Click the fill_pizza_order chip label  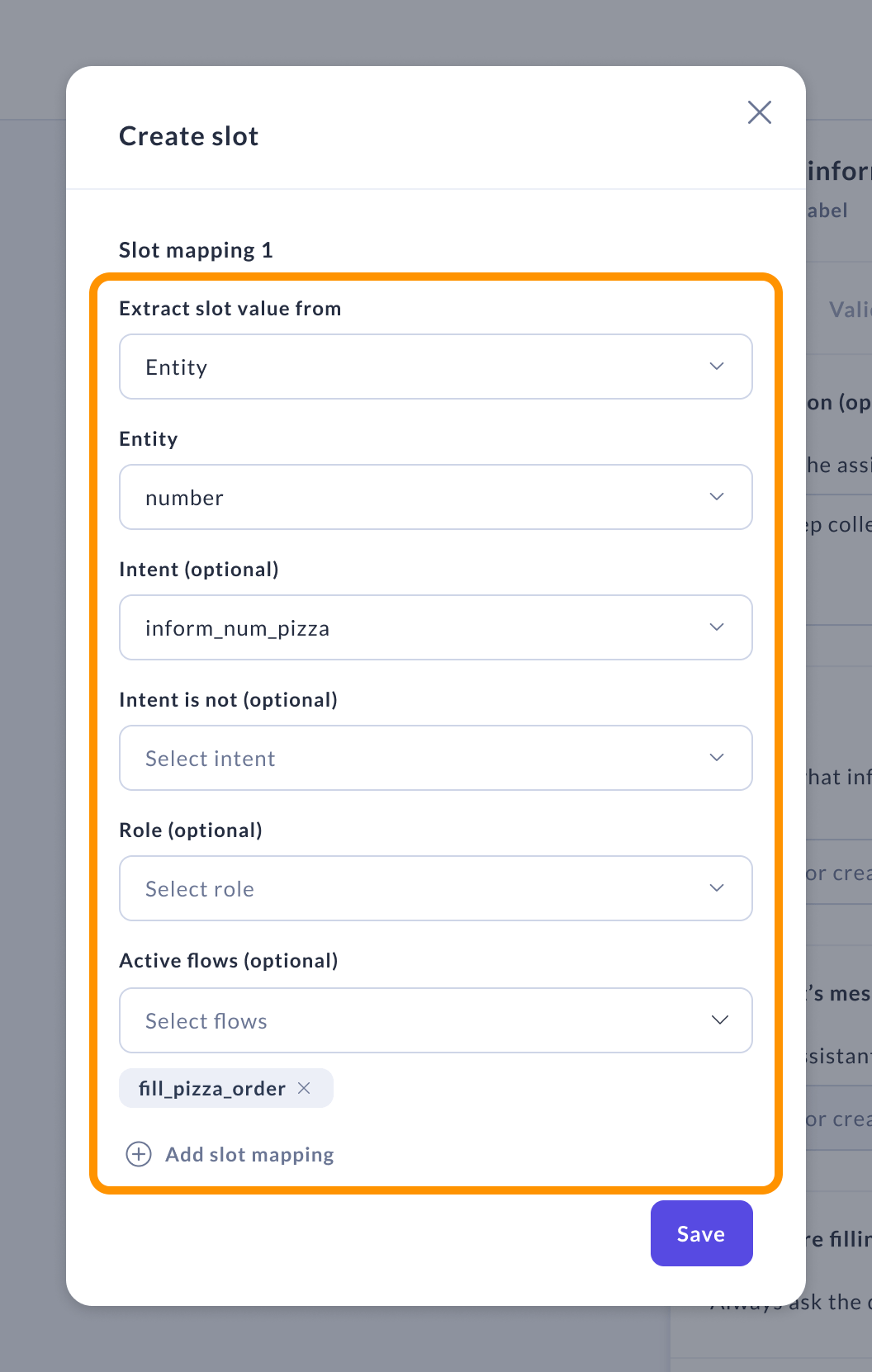[x=211, y=1089]
